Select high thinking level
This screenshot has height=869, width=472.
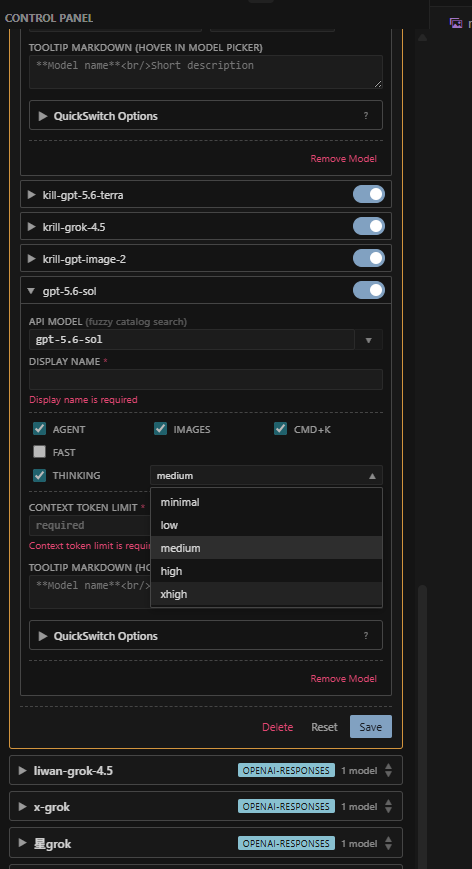[266, 571]
